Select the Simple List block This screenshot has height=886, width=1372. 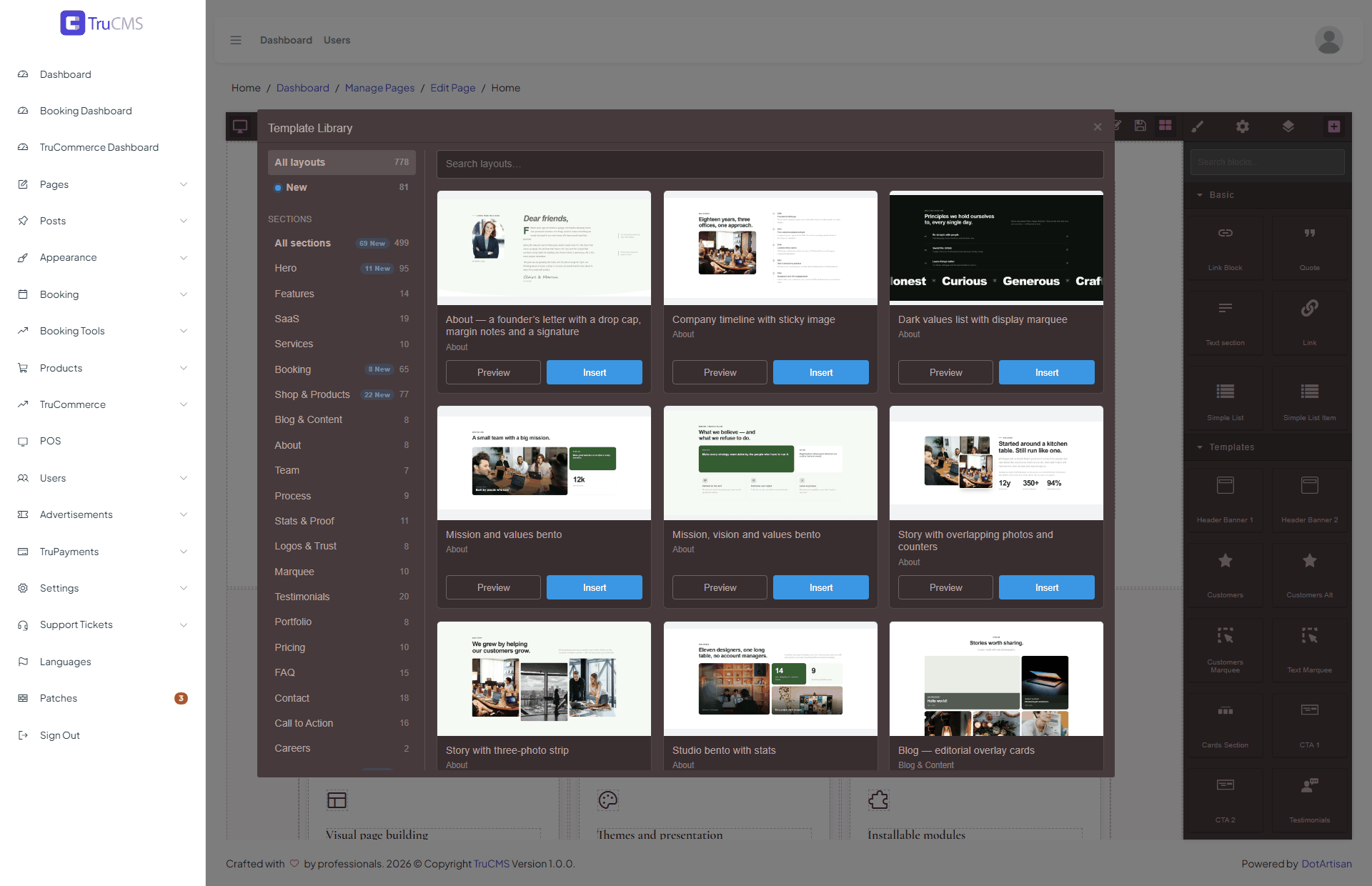(x=1225, y=397)
